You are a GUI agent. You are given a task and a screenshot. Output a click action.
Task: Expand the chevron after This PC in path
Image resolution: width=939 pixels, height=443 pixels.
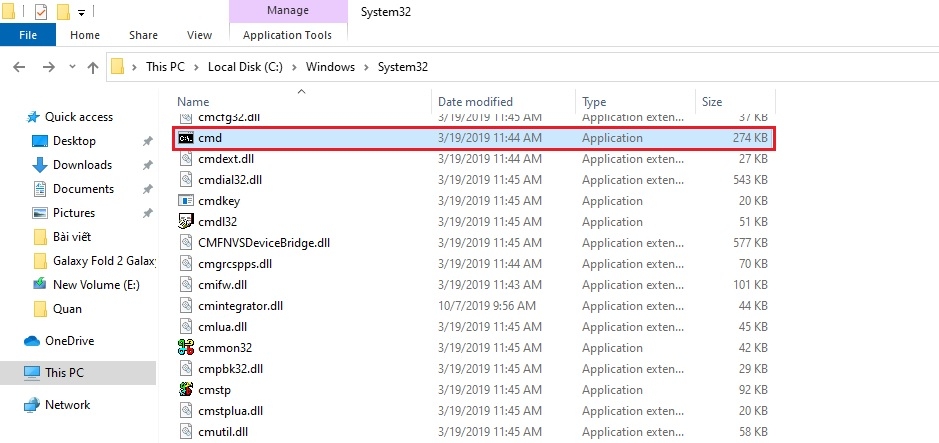tap(196, 67)
